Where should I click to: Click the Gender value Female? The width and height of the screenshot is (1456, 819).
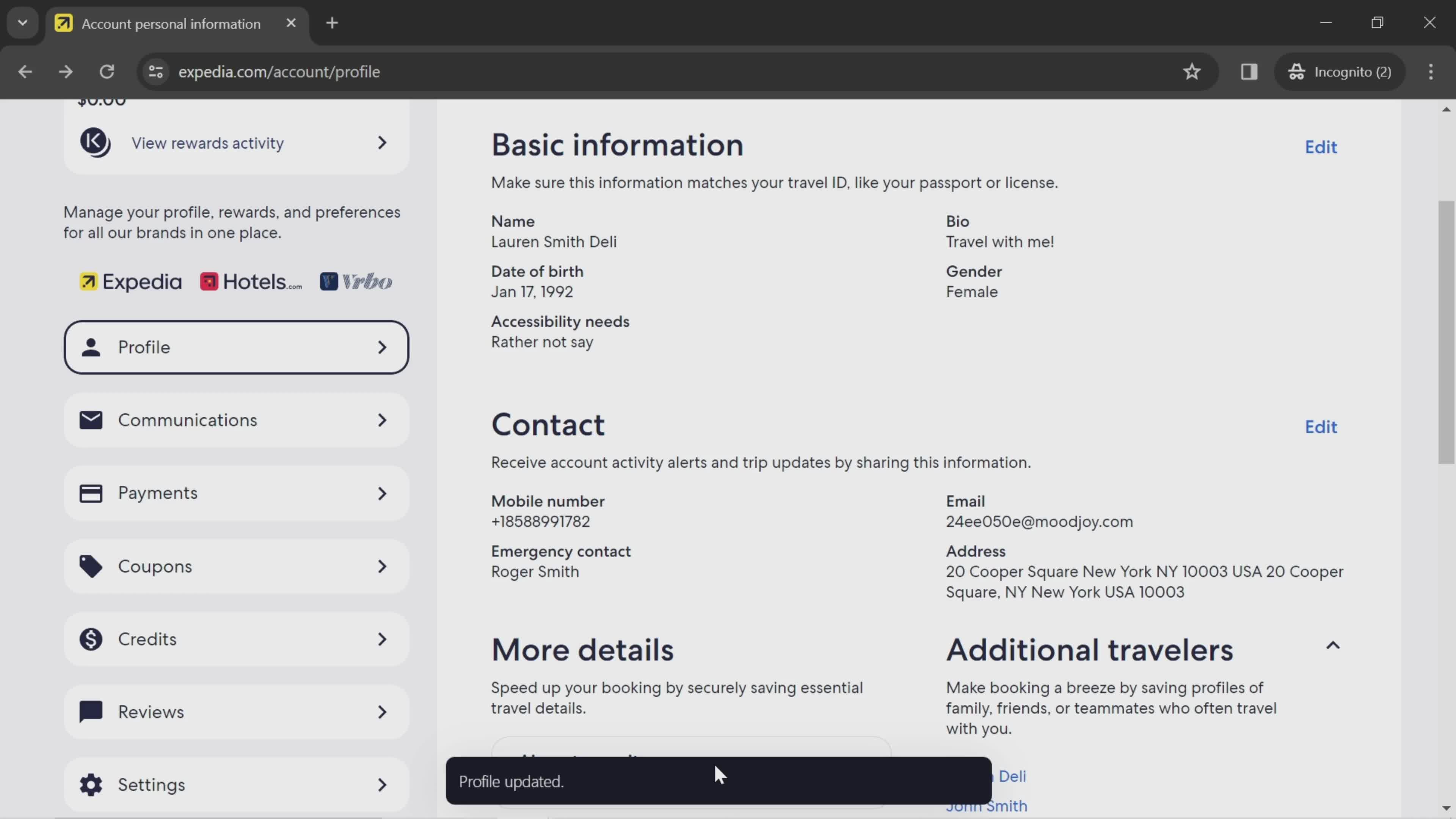coord(972,292)
